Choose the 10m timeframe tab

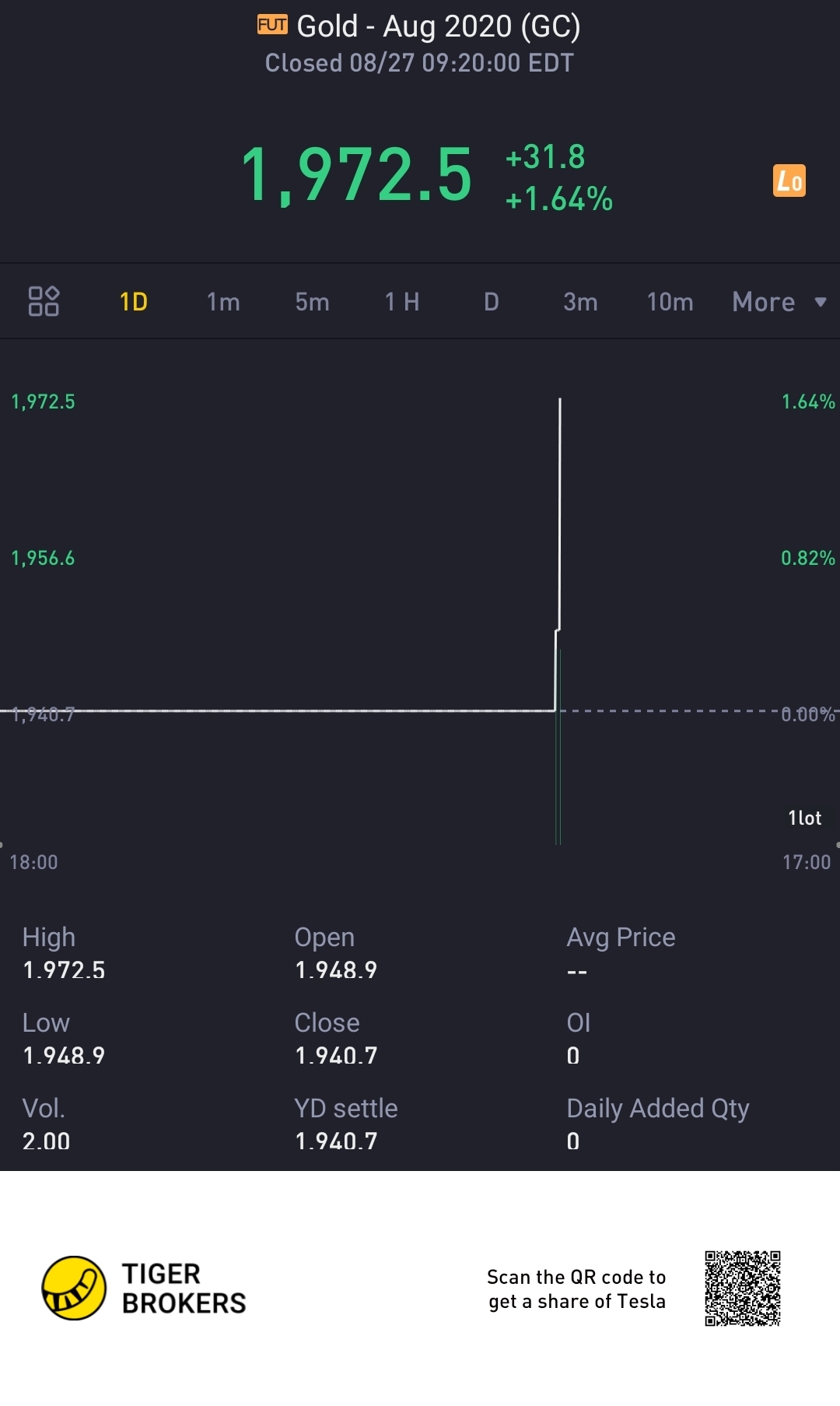[670, 302]
